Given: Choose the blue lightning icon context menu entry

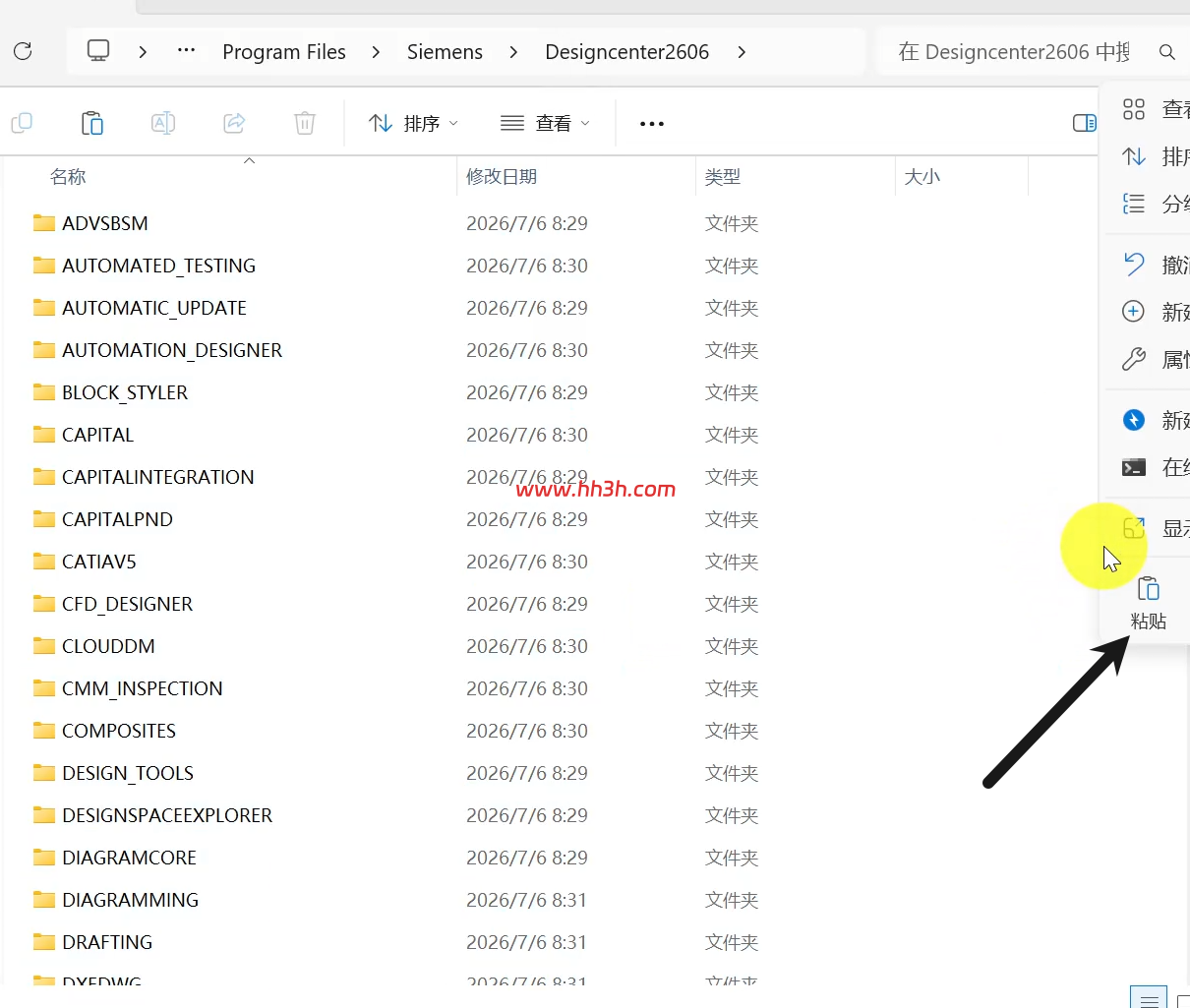Looking at the screenshot, I should [1154, 420].
